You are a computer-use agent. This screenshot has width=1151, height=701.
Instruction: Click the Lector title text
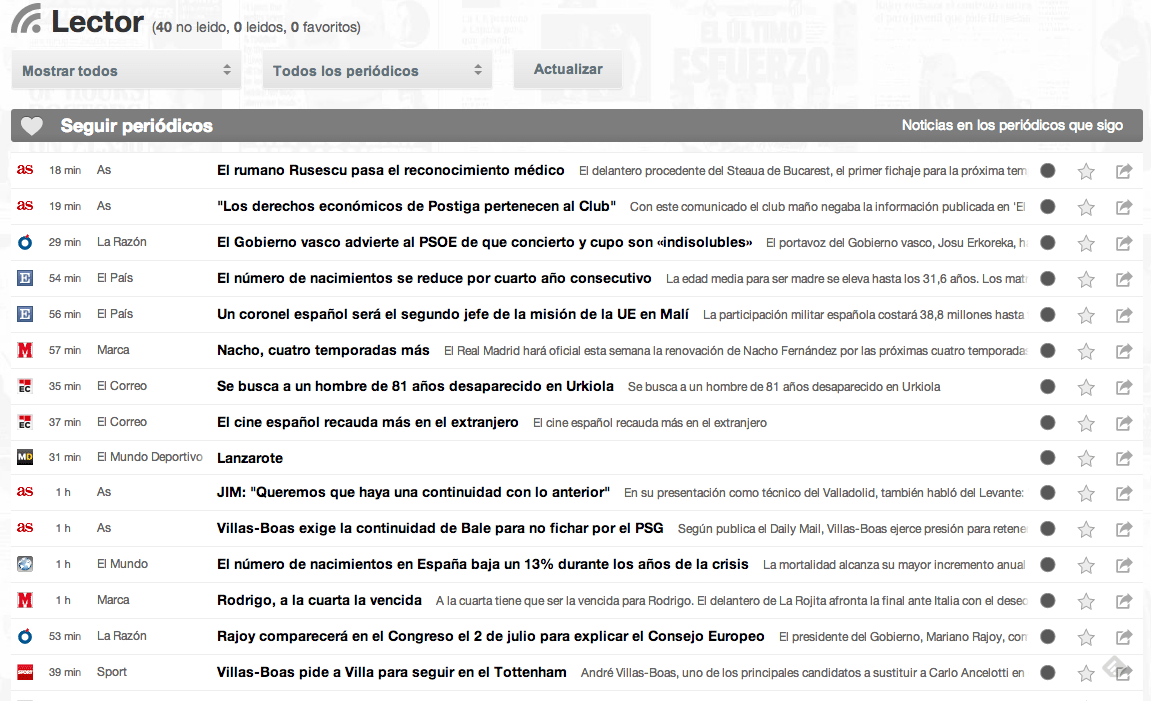pos(97,21)
